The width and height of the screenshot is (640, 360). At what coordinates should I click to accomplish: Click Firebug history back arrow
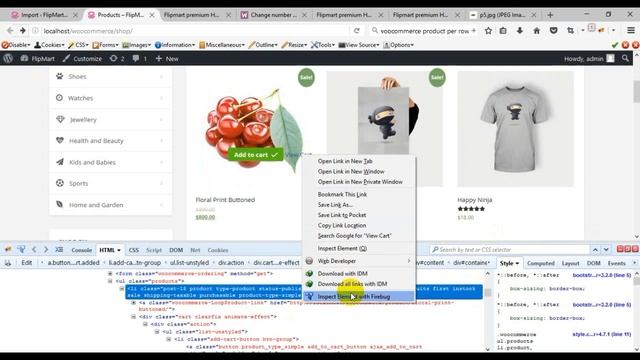[x=34, y=249]
